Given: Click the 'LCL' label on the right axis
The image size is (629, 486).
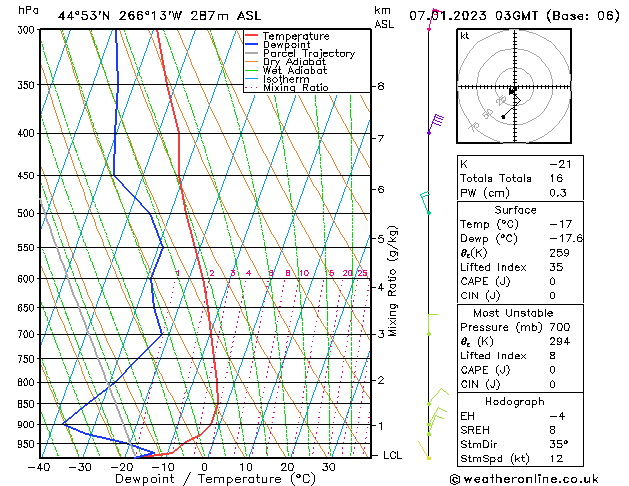Looking at the screenshot, I should point(392,456).
